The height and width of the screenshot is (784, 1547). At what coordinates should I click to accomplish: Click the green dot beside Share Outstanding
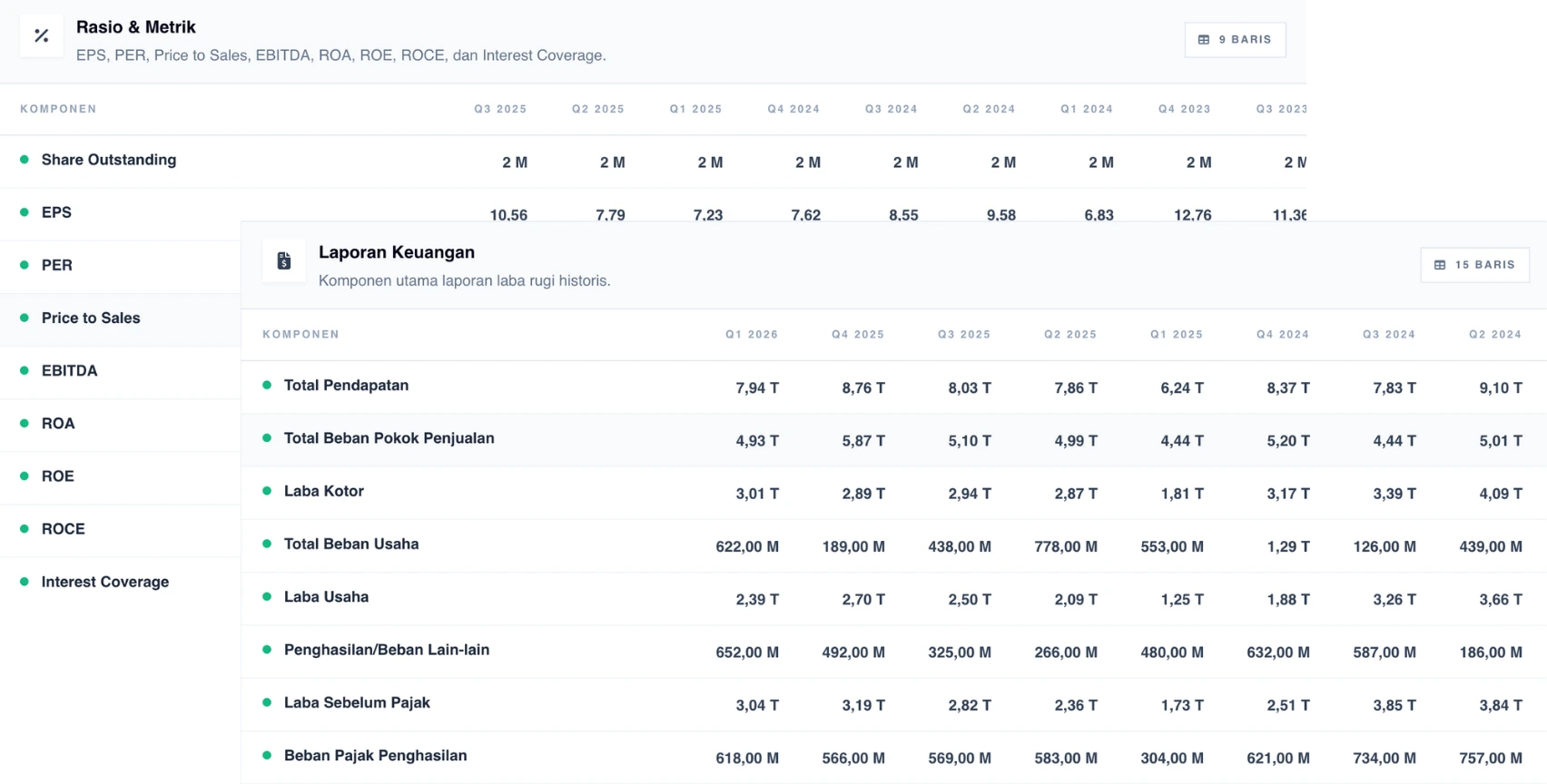[25, 159]
